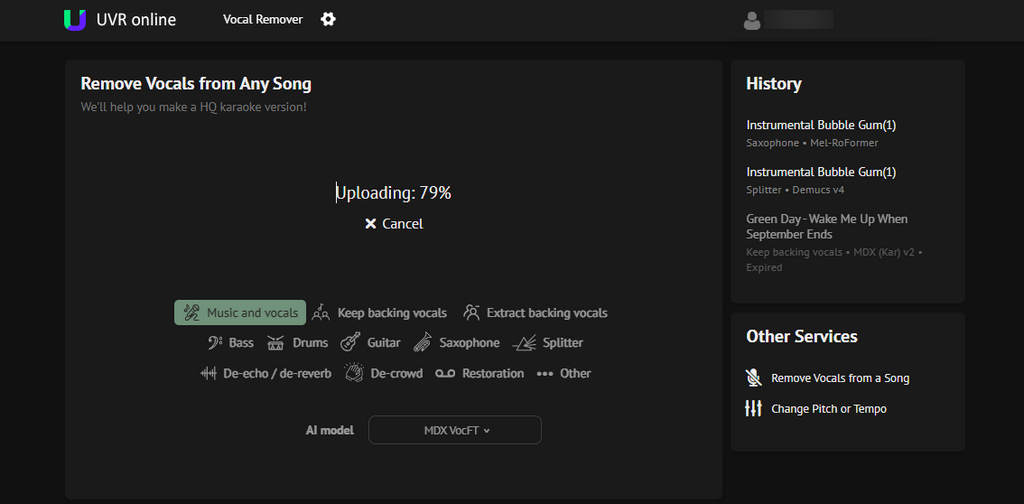Select the Music and vocals mode
Screen dimensions: 1024x504
pos(240,313)
